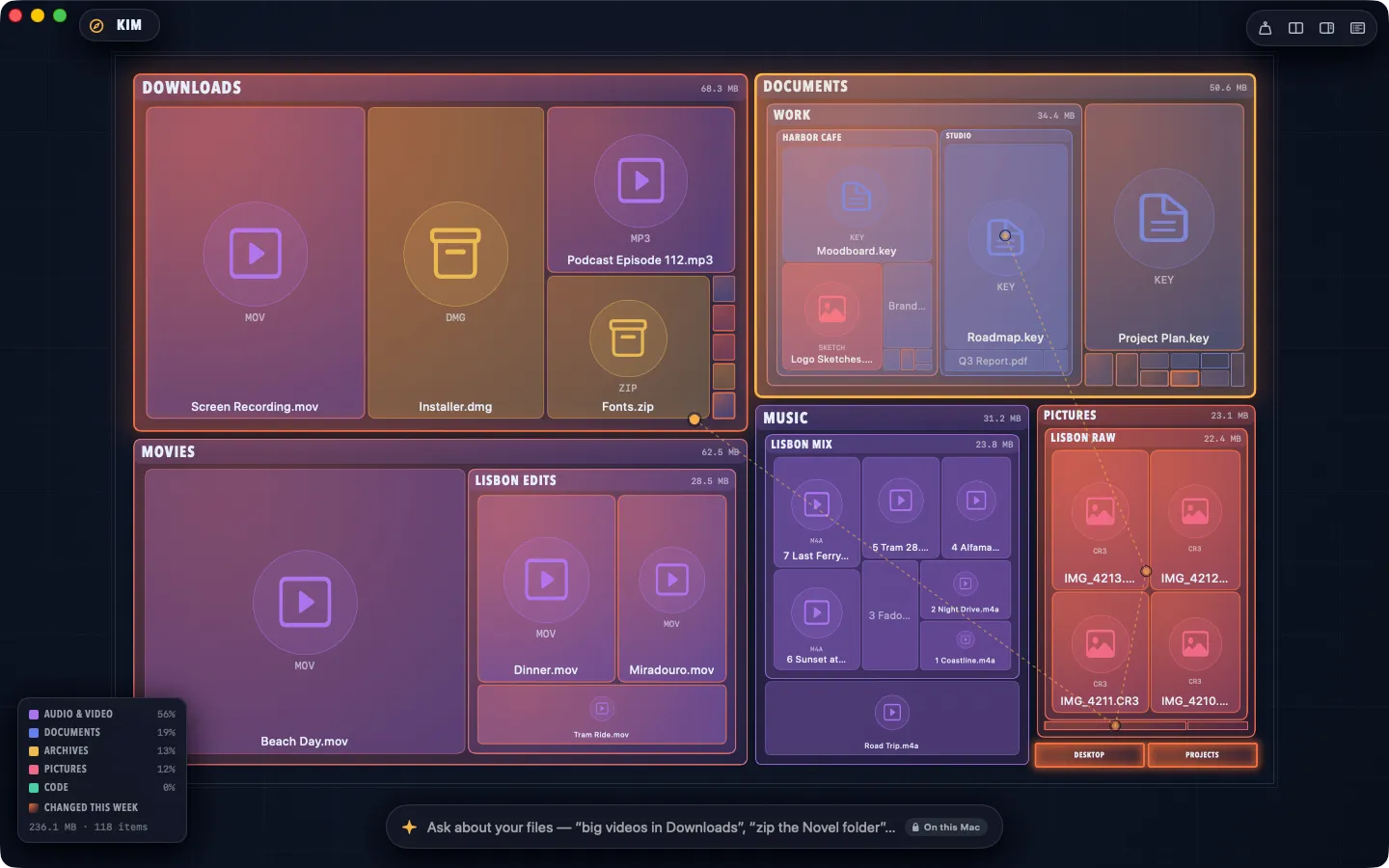1389x868 pixels.
Task: Click the sparkle icon in the ask bar
Action: [409, 827]
